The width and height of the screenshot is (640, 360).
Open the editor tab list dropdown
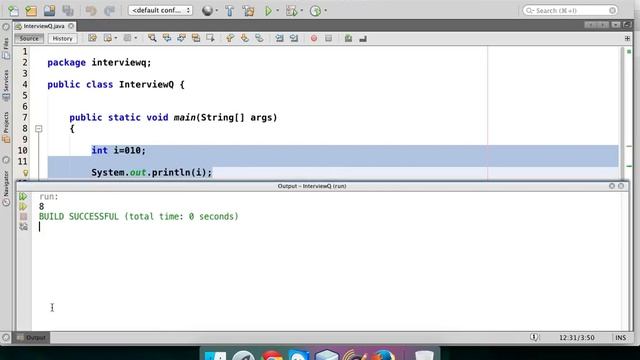point(616,25)
